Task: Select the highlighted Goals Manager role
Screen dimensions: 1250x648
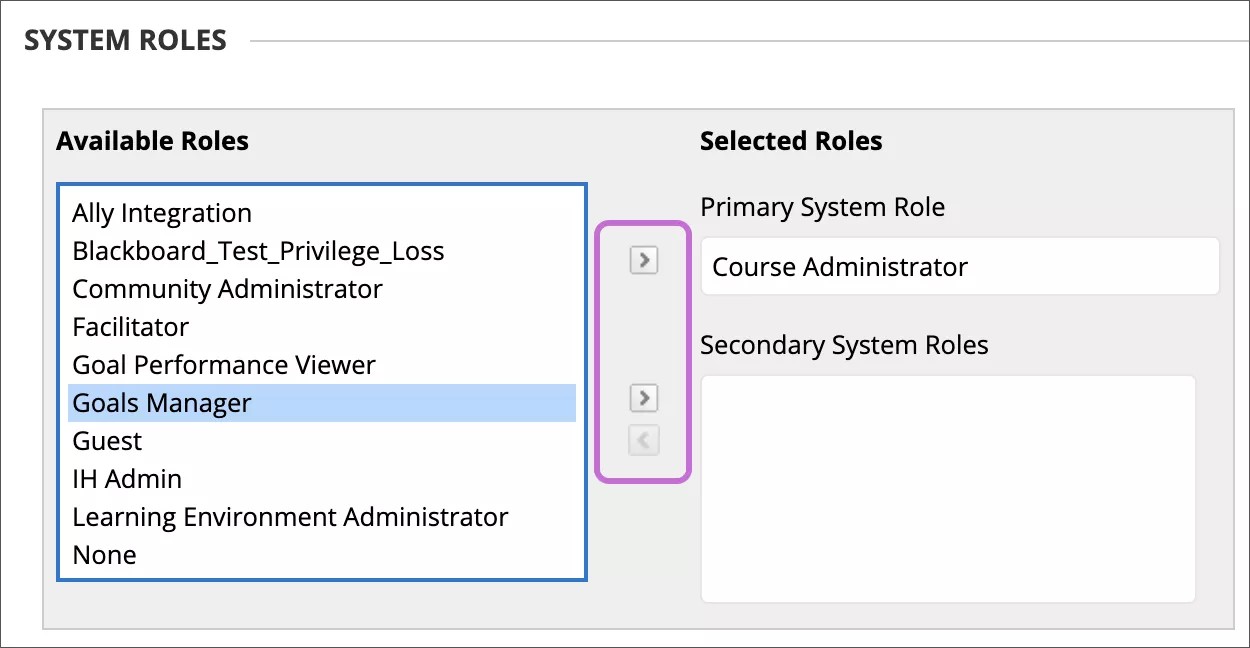Action: tap(160, 403)
